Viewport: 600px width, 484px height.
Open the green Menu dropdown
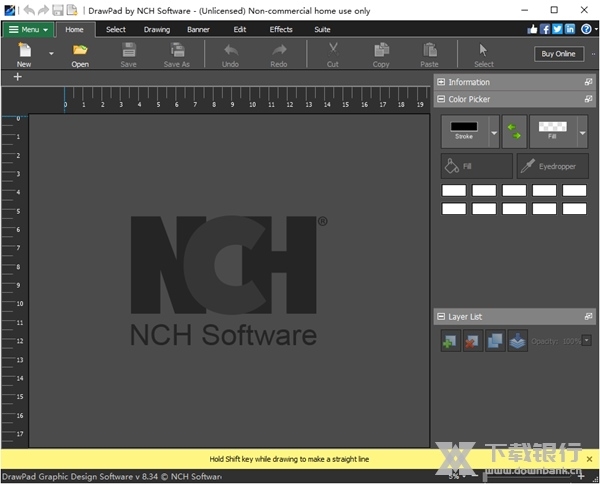point(28,30)
